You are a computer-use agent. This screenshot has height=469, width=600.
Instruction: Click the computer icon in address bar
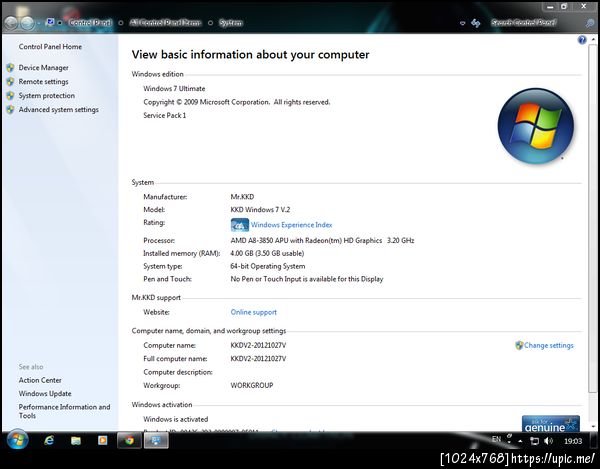click(50, 22)
